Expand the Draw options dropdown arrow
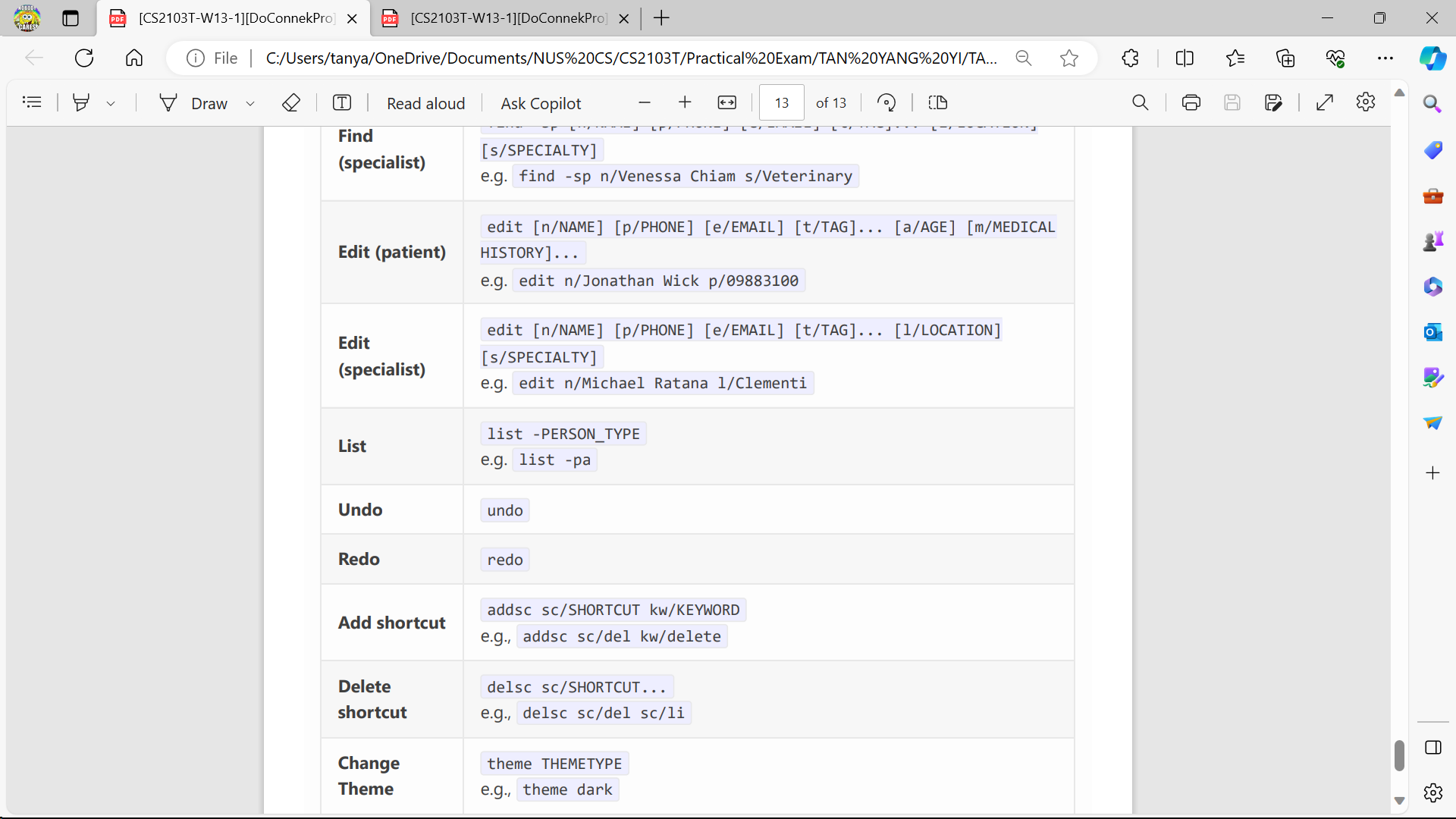The image size is (1456, 819). [250, 104]
